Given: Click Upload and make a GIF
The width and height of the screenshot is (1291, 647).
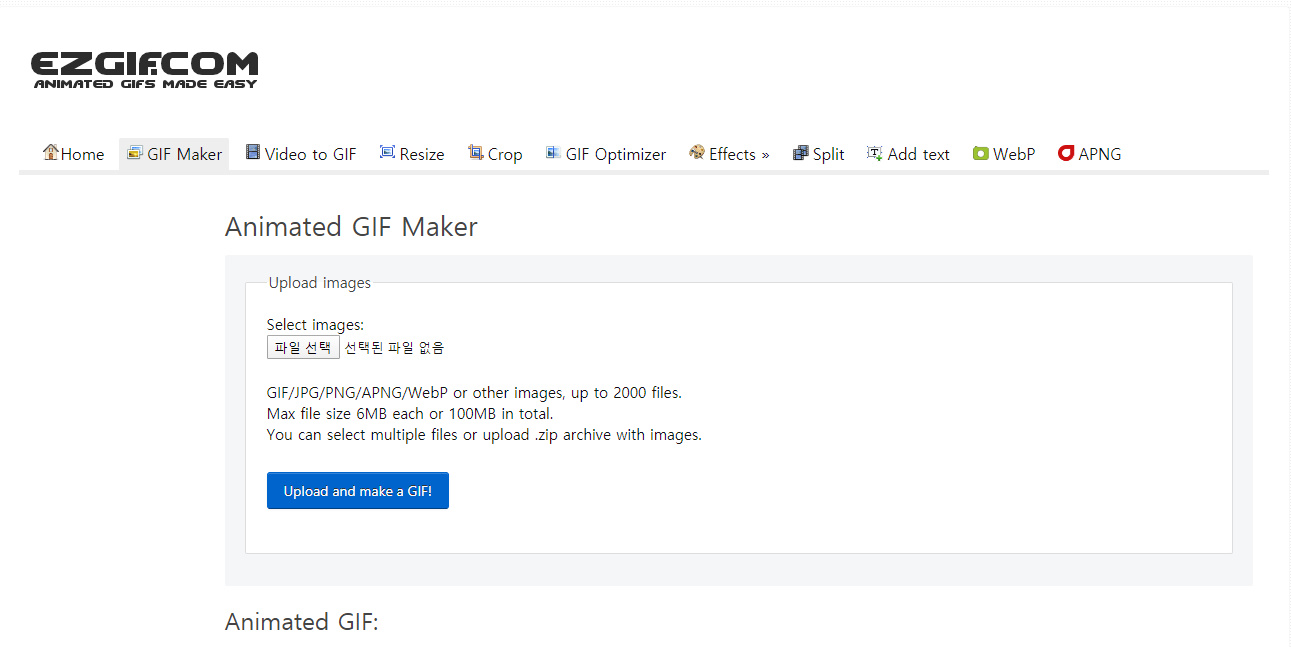Looking at the screenshot, I should [357, 490].
